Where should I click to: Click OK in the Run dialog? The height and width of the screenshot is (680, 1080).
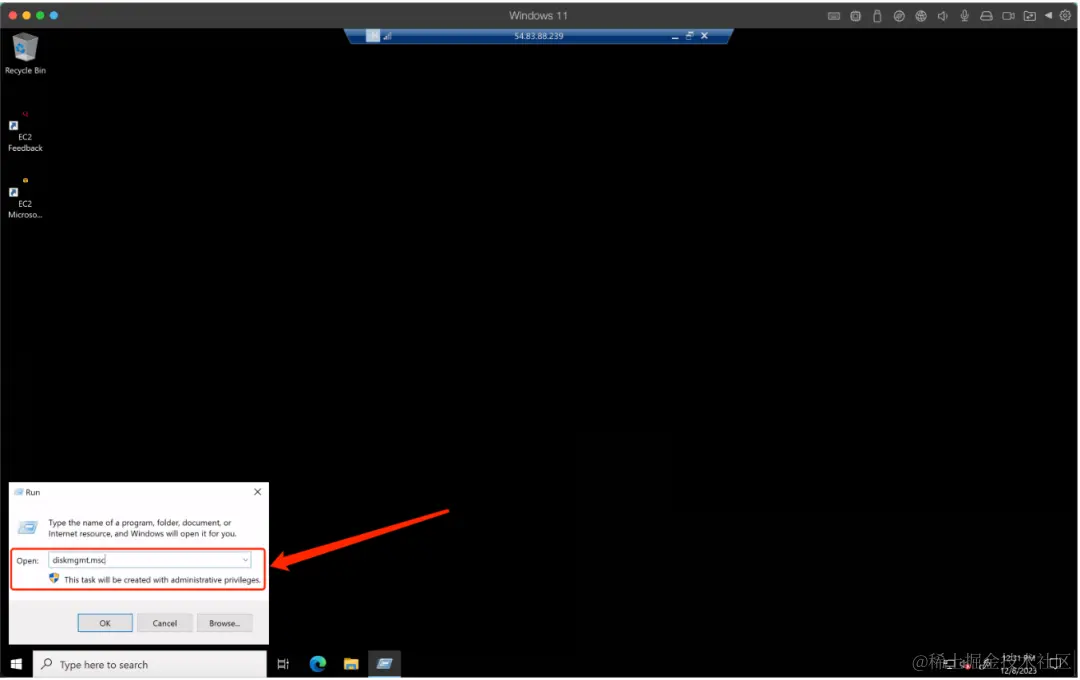tap(105, 623)
